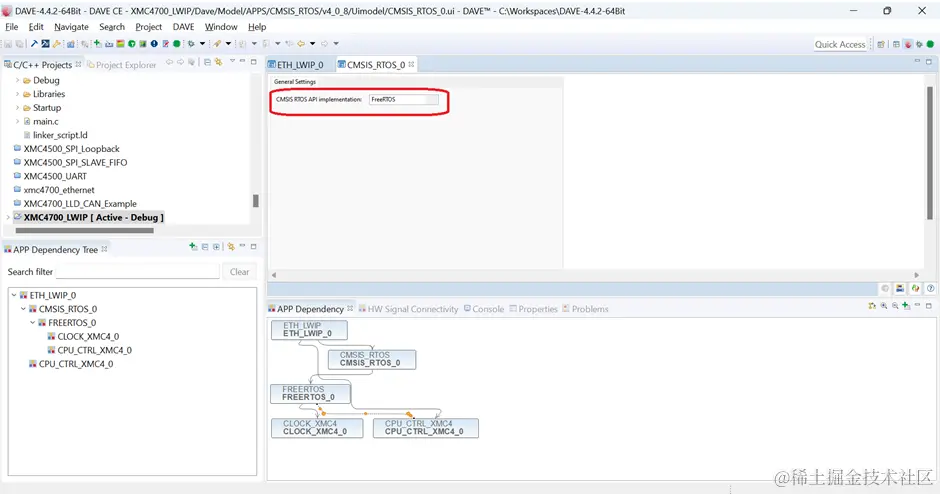Select the CPU_CTRL_XMC4_0 block in dependency diagram
Screen dimensions: 940x494
(426, 427)
